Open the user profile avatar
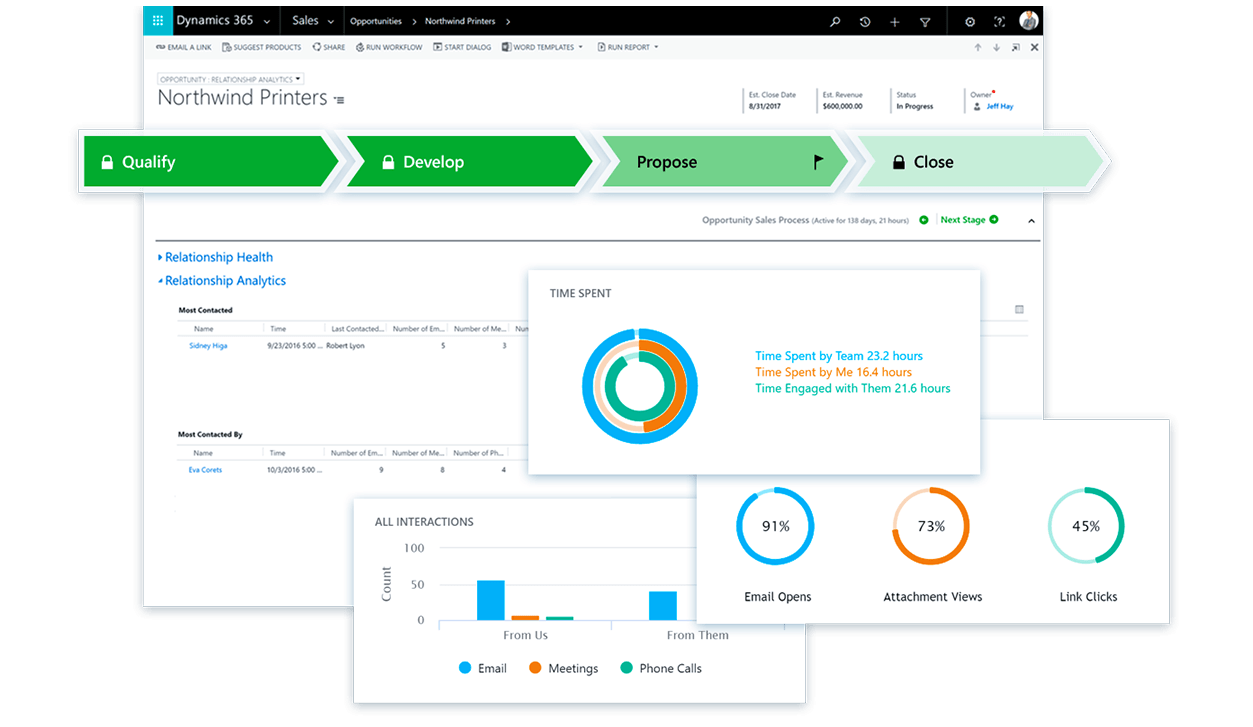 click(1029, 21)
